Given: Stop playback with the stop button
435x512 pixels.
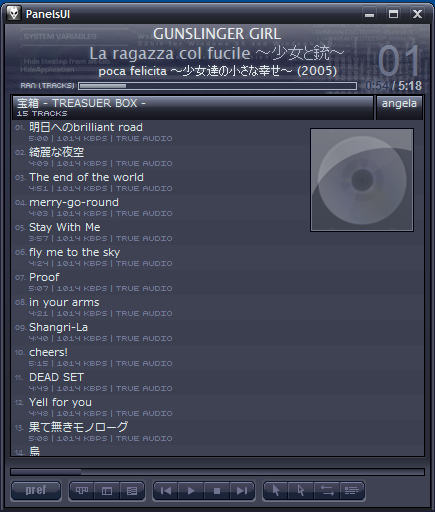Looking at the screenshot, I should pos(217,491).
